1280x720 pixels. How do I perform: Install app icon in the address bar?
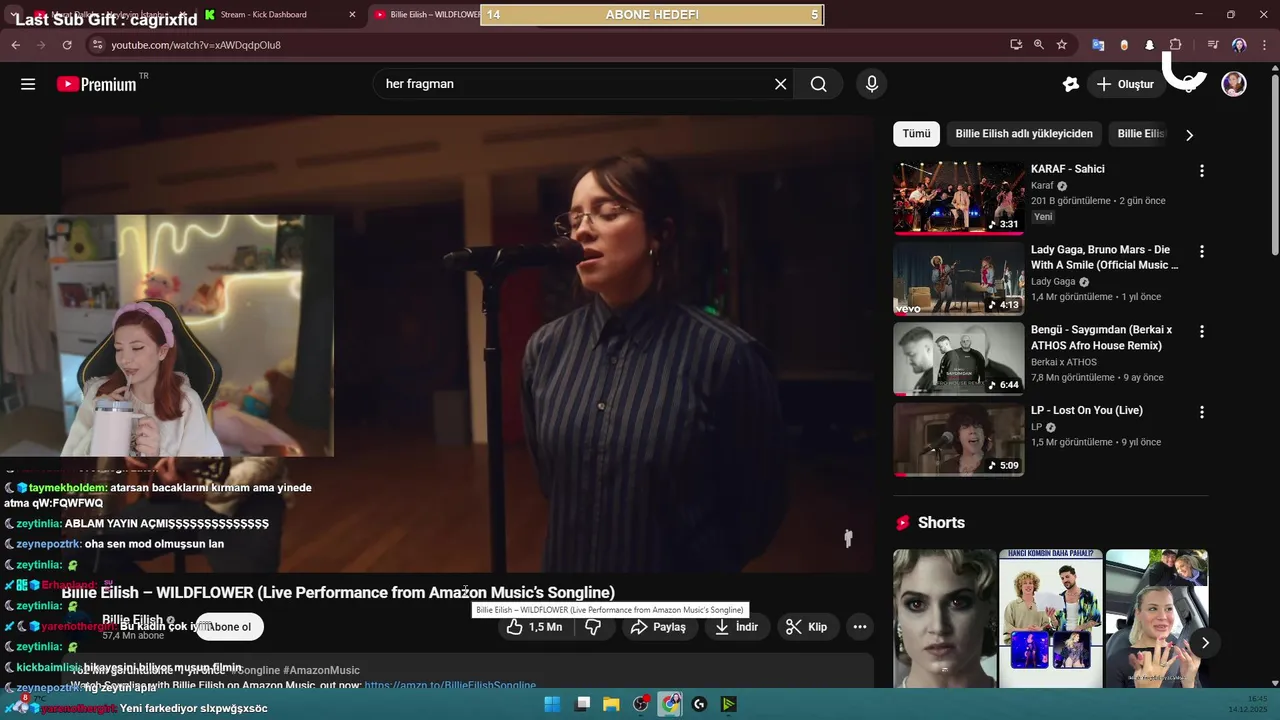[1016, 45]
